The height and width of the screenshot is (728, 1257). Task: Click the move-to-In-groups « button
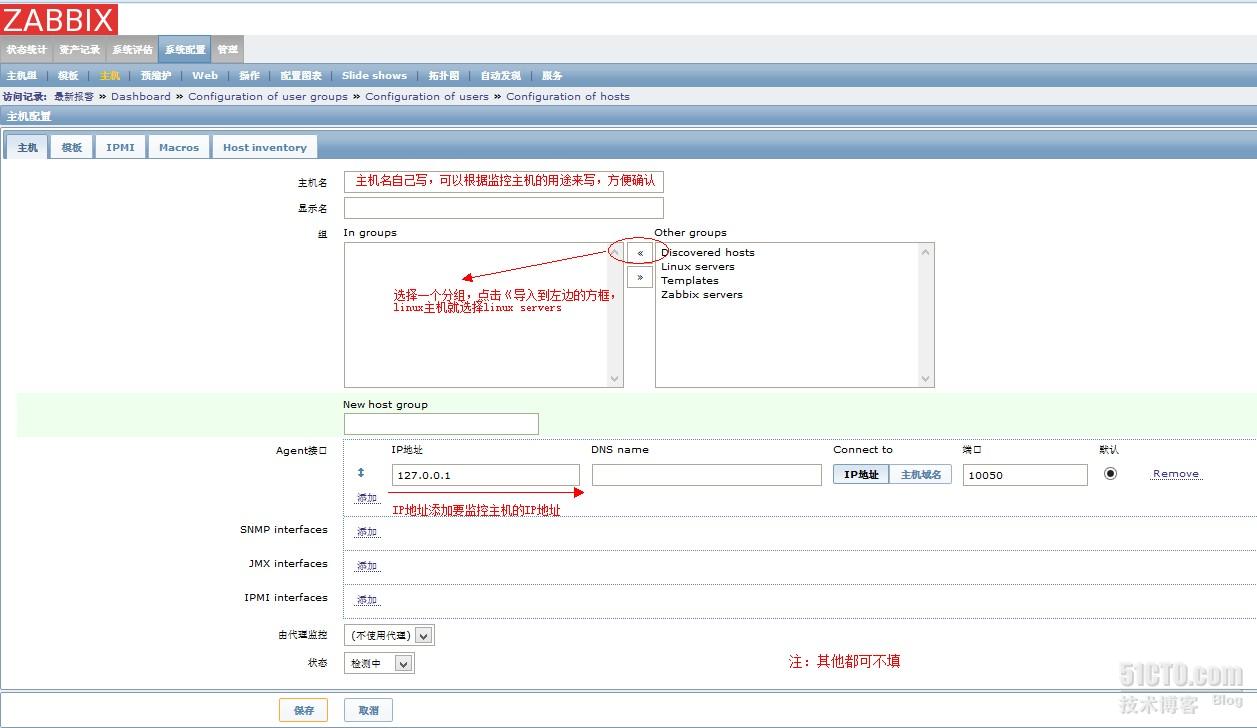640,253
